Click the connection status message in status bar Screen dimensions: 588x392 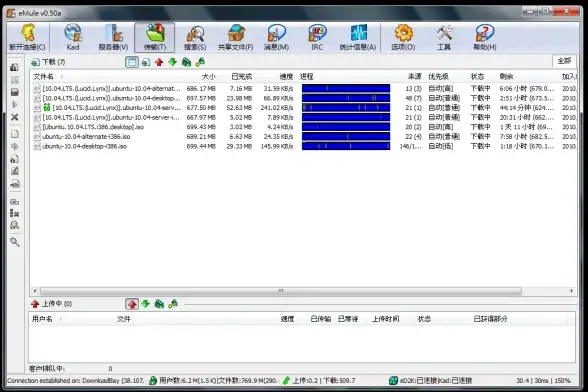tap(76, 380)
